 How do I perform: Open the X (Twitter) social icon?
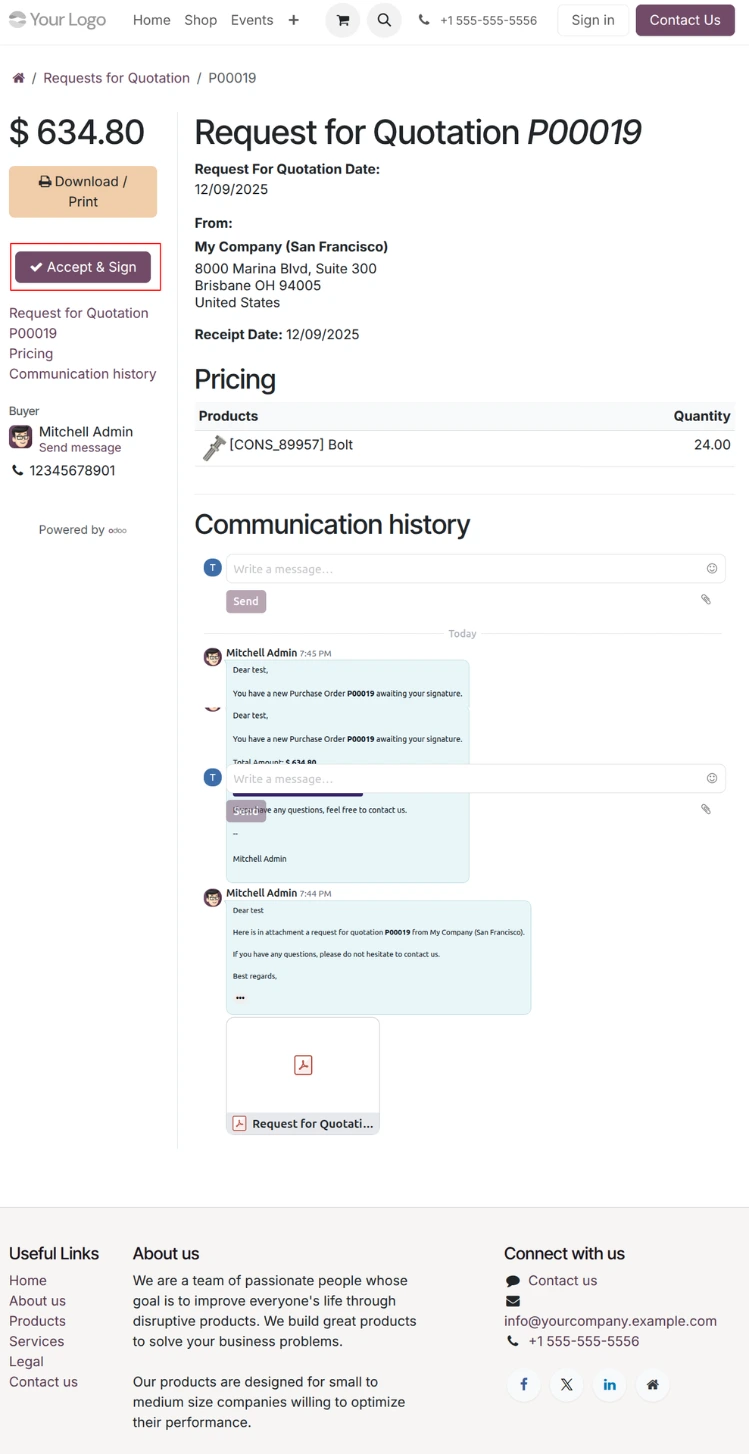click(567, 1384)
